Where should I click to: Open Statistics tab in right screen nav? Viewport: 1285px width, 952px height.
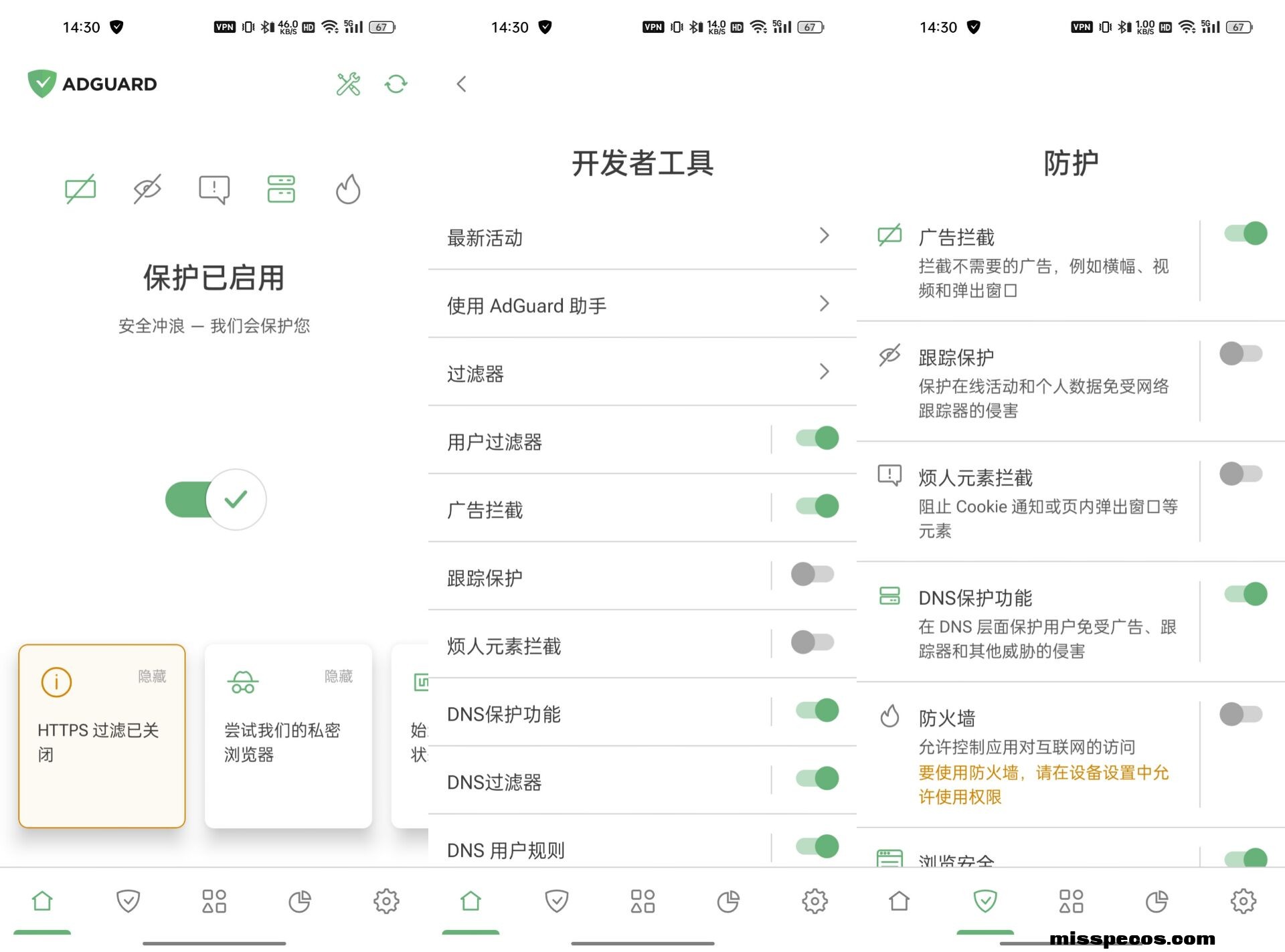tap(1156, 901)
